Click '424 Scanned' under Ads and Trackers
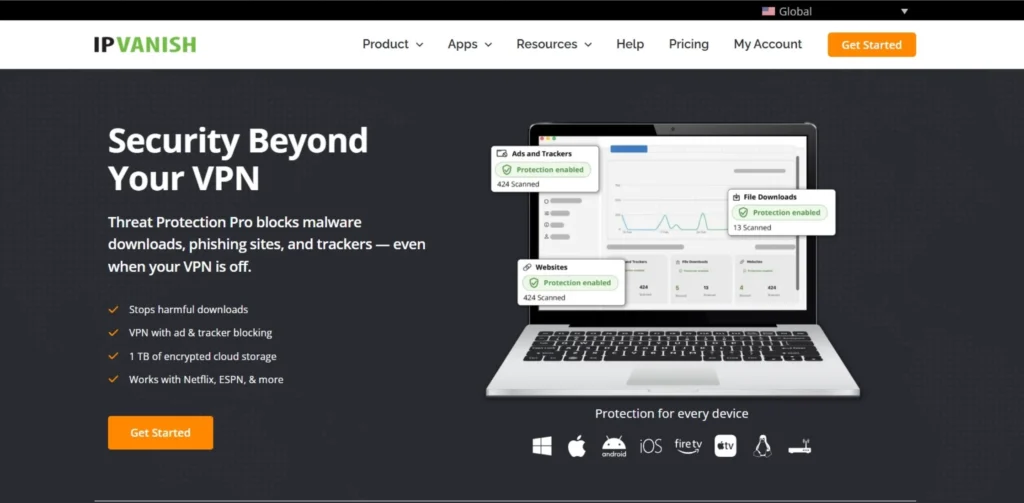1024x503 pixels. (518, 184)
